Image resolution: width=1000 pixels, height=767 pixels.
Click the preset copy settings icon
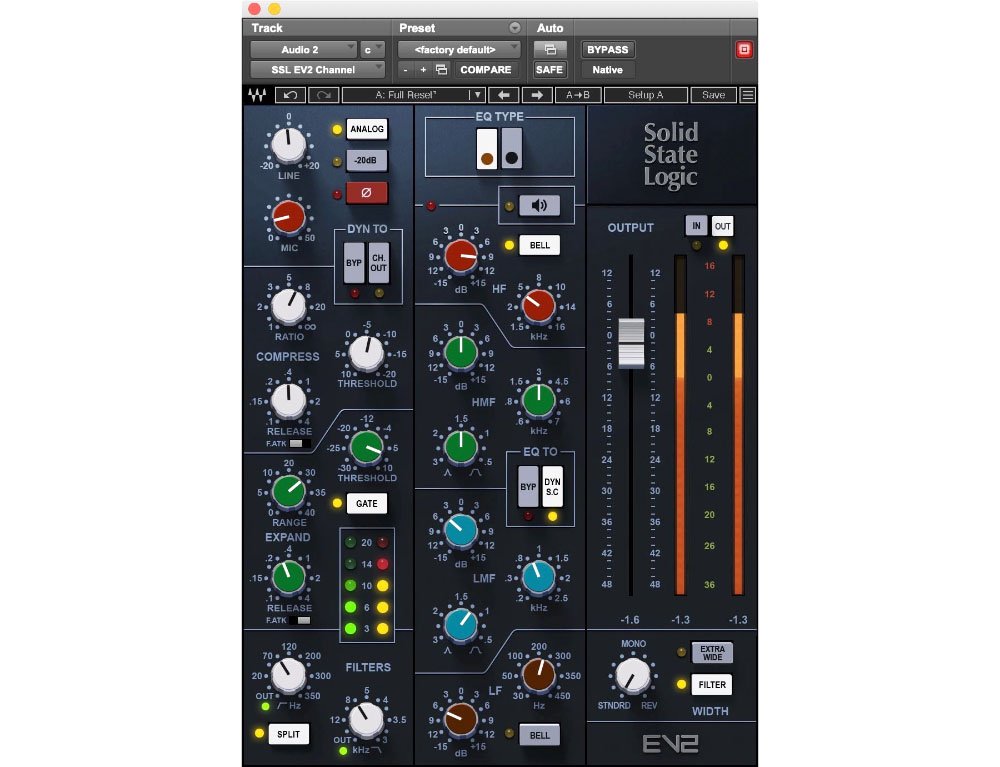tap(441, 69)
